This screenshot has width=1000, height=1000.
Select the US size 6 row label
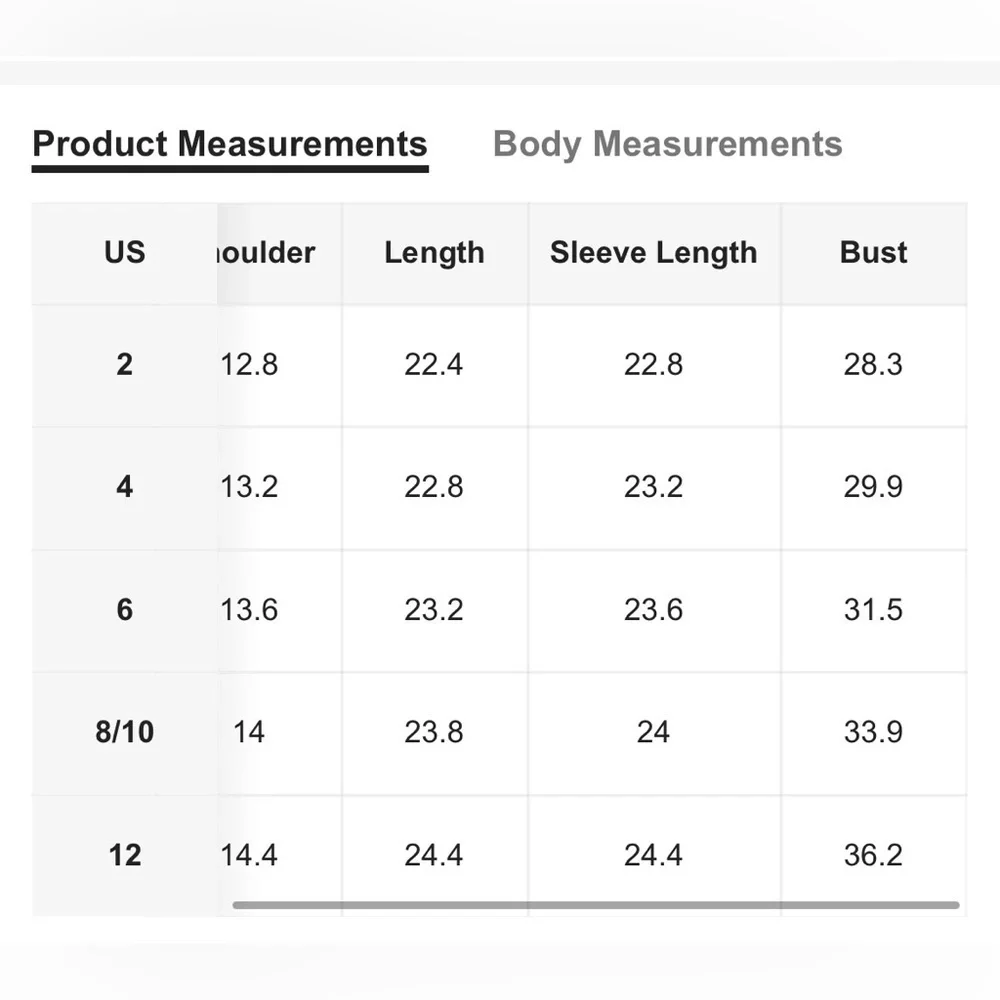tap(124, 610)
